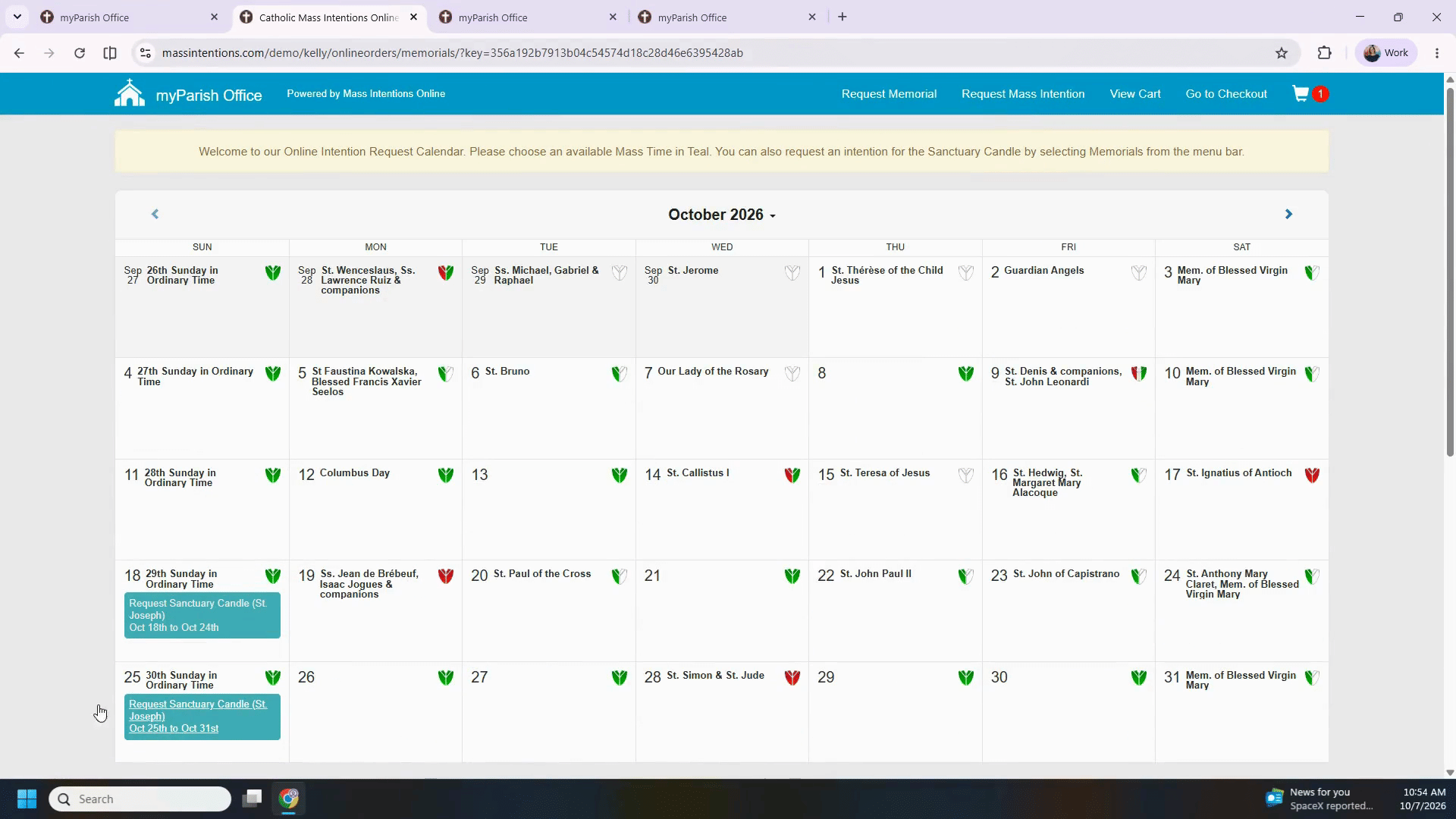The height and width of the screenshot is (819, 1456).
Task: Close the Catholic Mass Intentions tab
Action: 413,17
